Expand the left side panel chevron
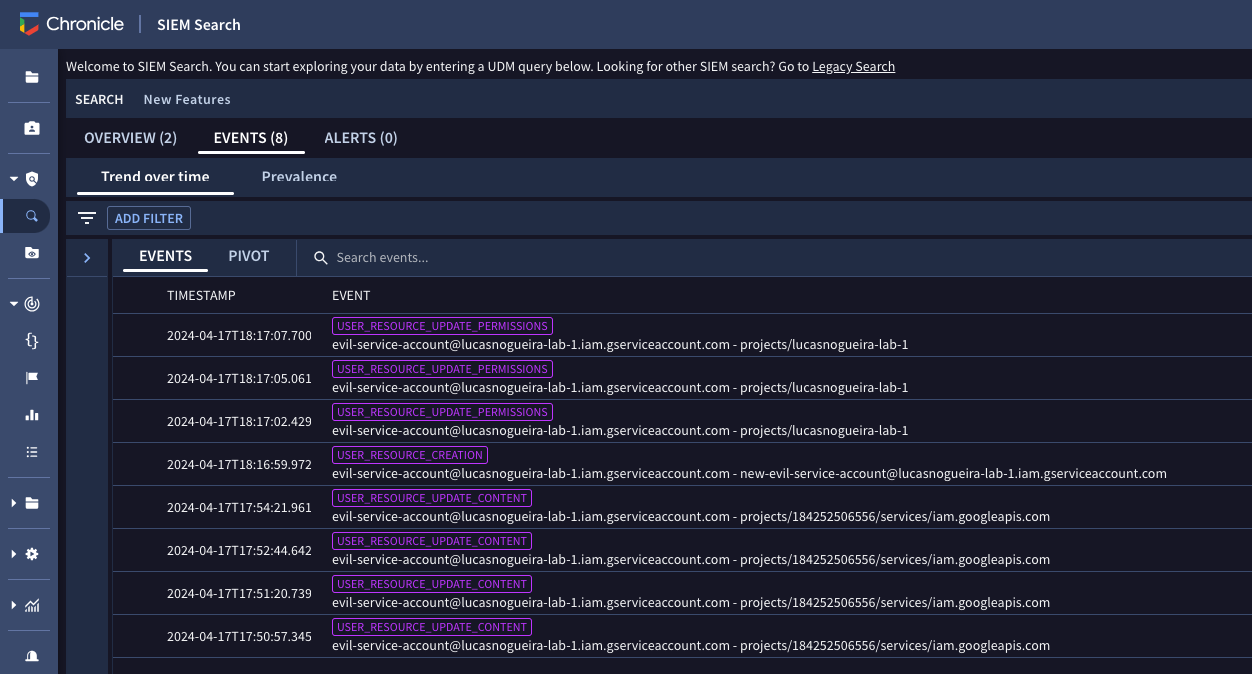Screen dimensions: 1252x674 click(86, 256)
